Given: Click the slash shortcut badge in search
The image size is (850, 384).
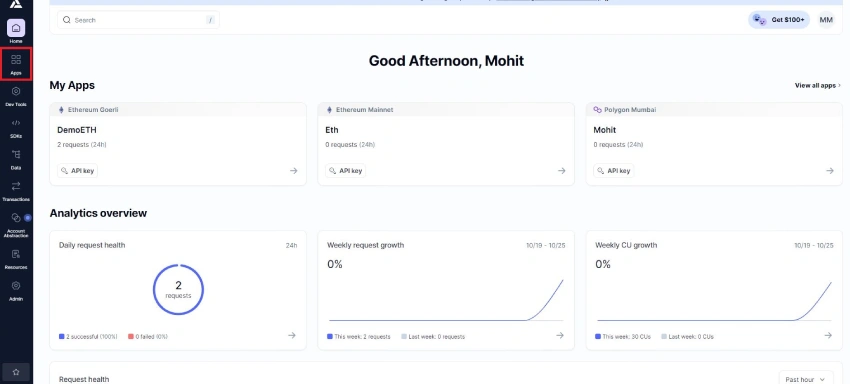Looking at the screenshot, I should [210, 20].
